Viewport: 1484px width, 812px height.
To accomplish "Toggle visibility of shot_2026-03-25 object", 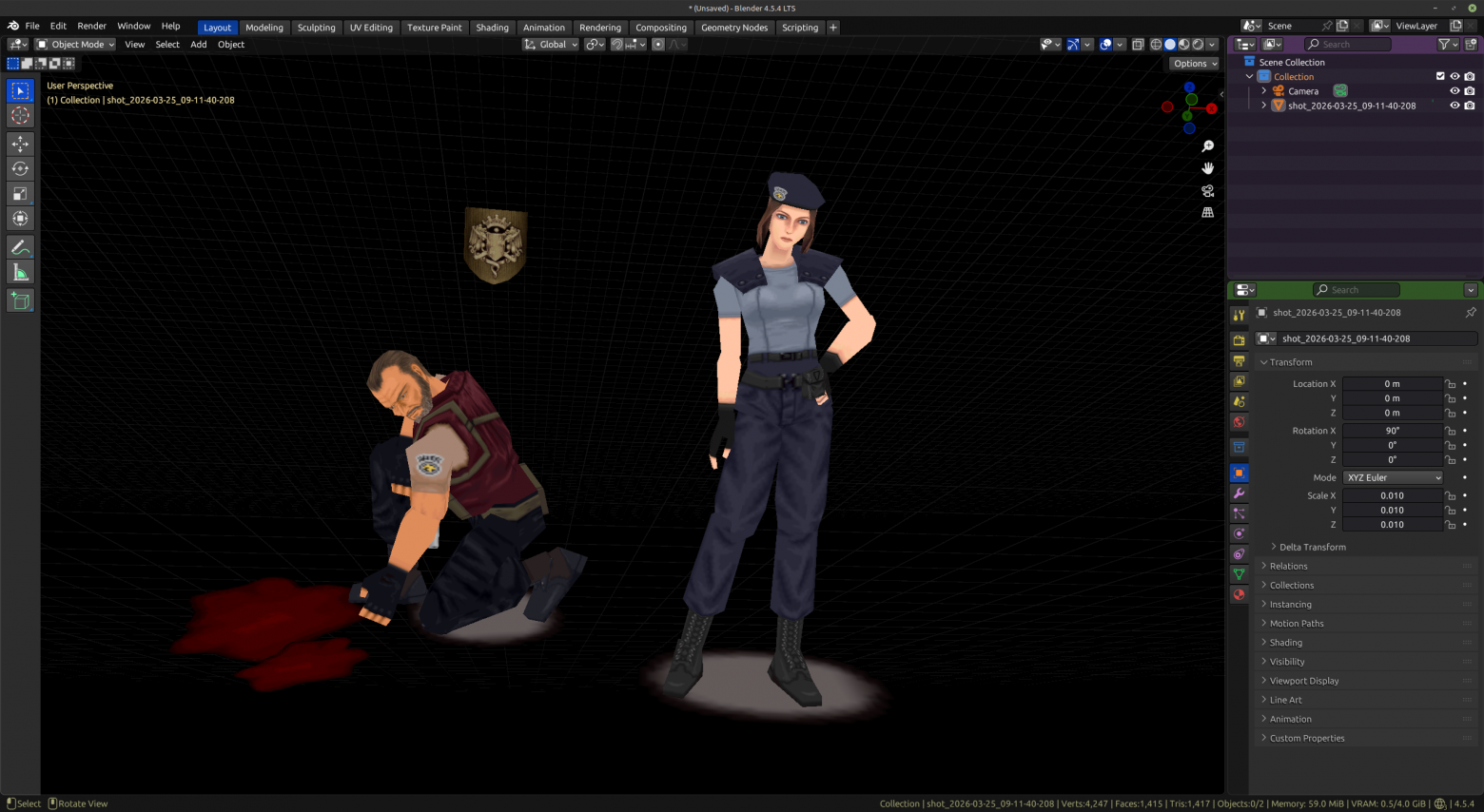I will coord(1454,106).
